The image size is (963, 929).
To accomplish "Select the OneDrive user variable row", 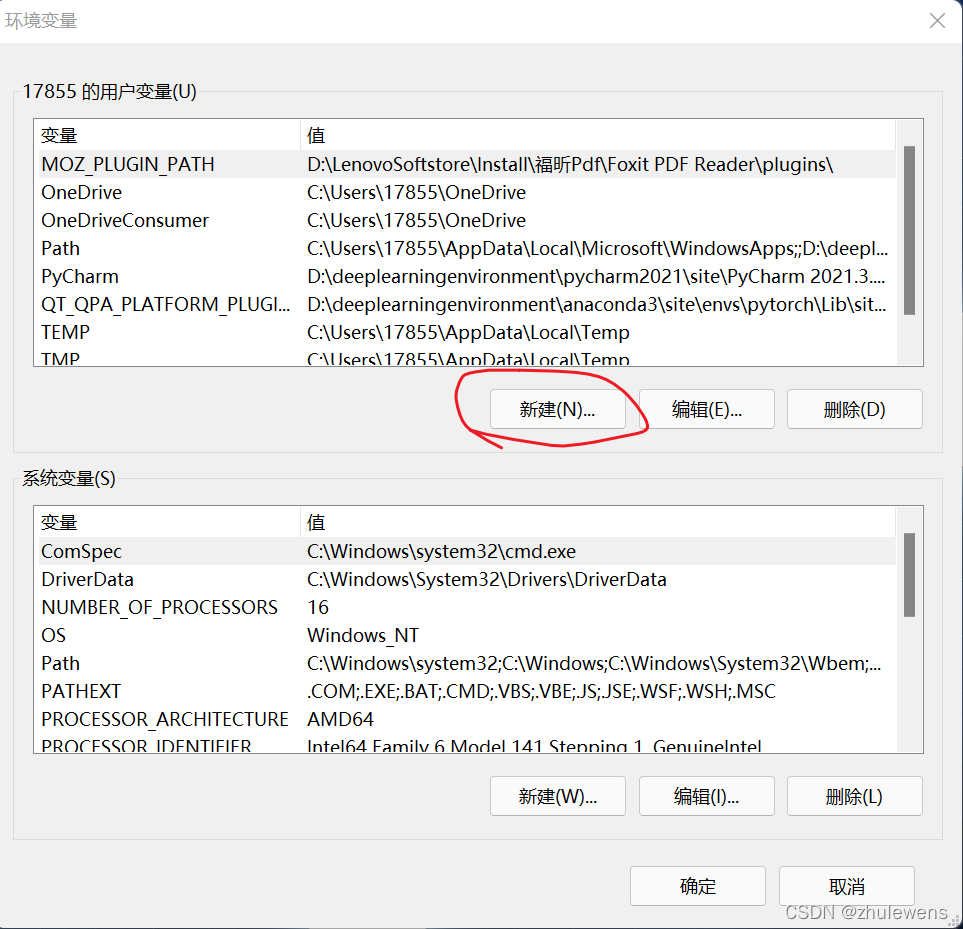I will point(467,192).
